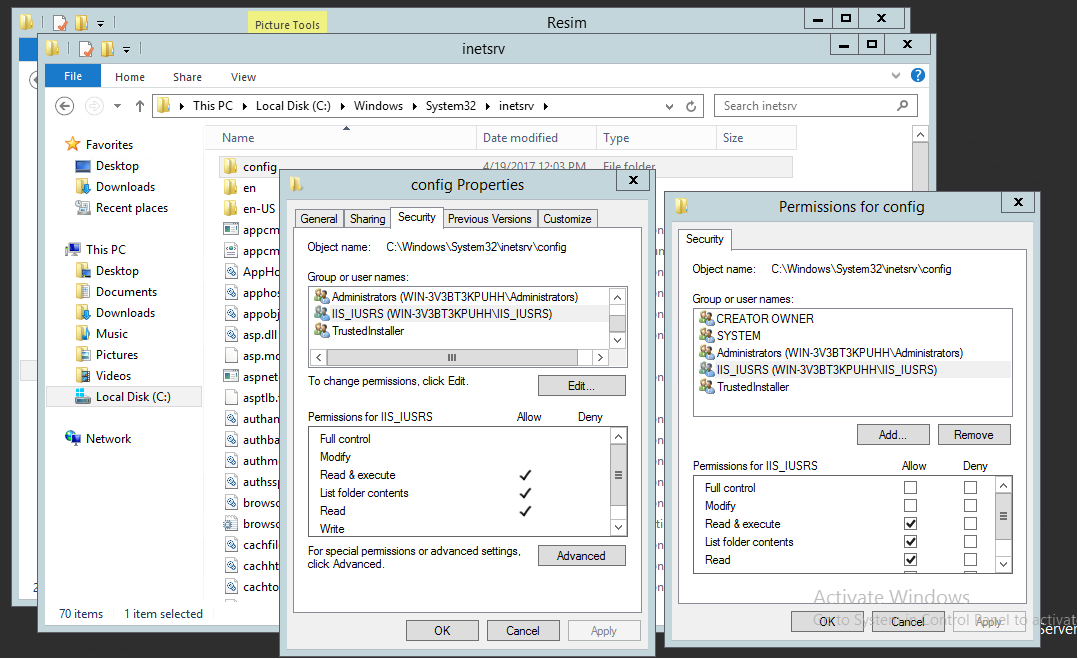Uncheck Allow for List folder contents
Viewport: 1078px width, 660px height.
[910, 542]
